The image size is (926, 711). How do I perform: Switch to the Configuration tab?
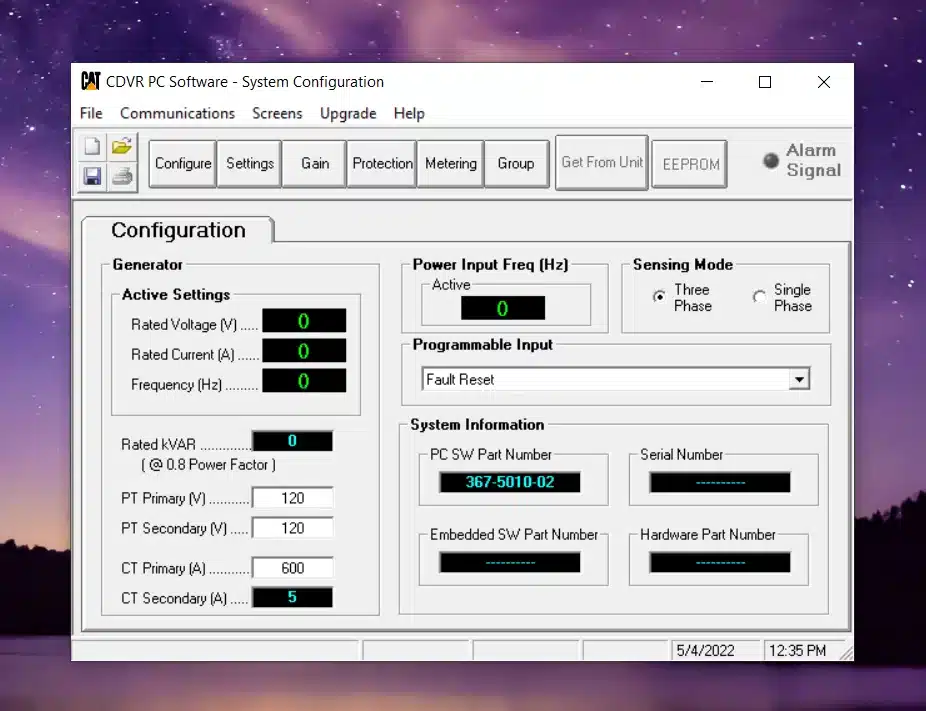coord(178,230)
